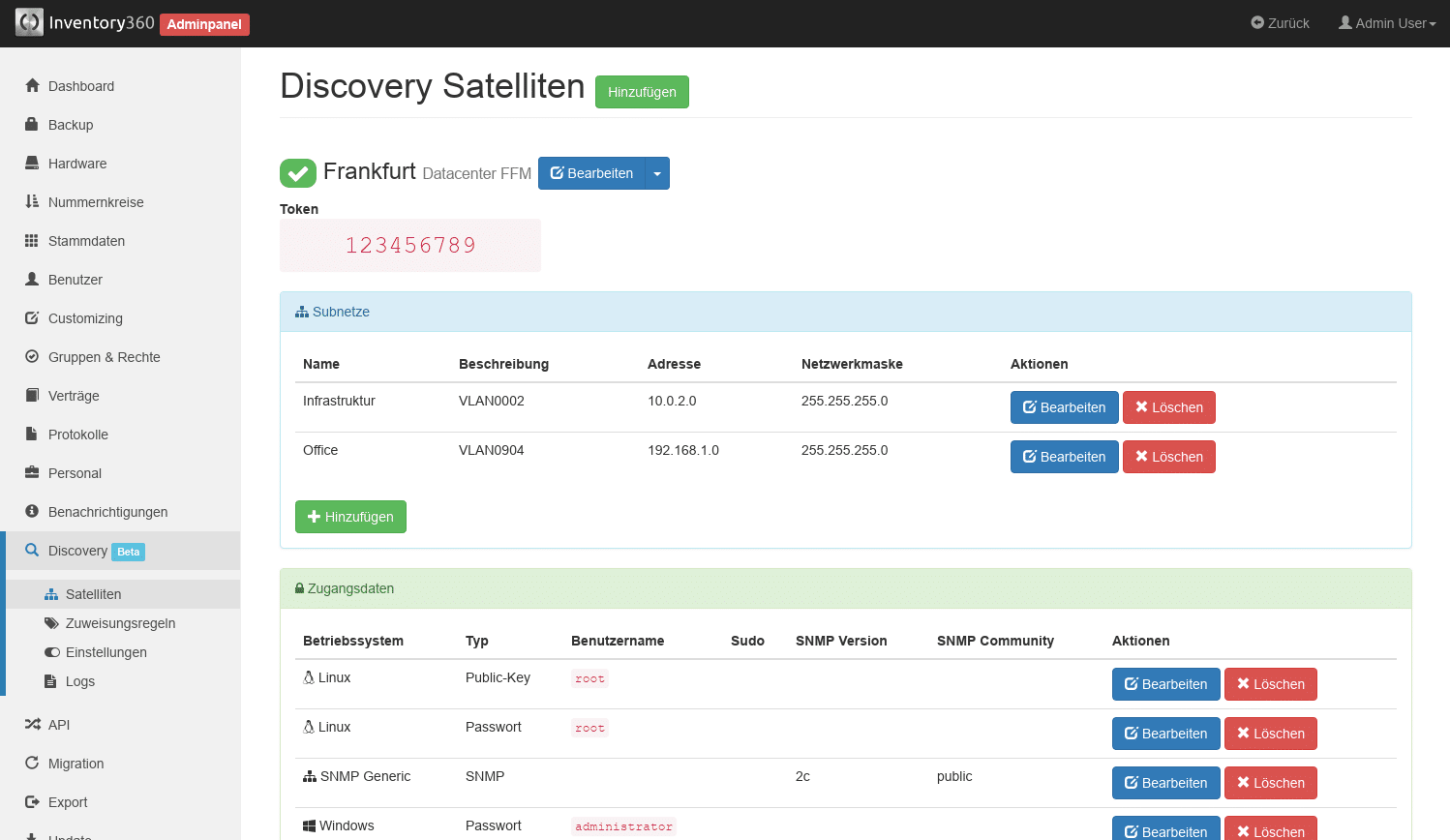
Task: Open the Admin User dropdown menu
Action: (x=1387, y=23)
